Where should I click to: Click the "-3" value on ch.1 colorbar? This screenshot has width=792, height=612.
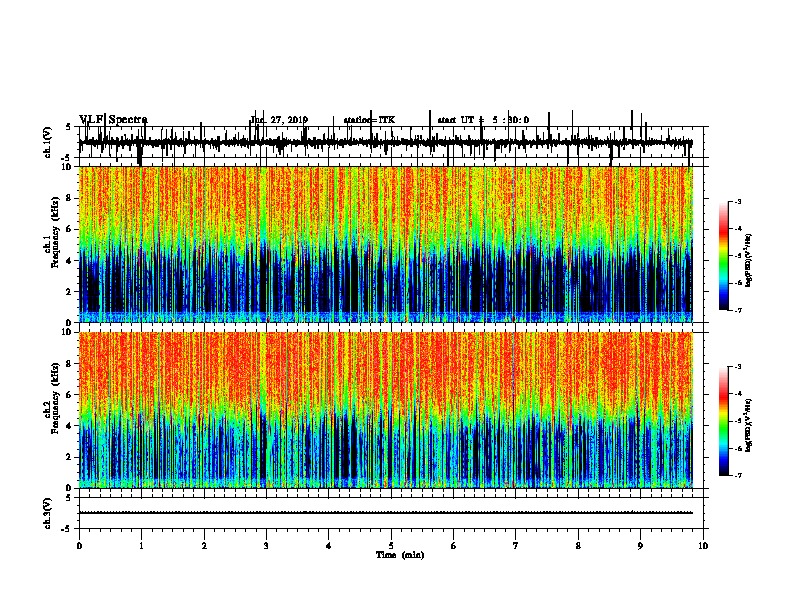click(x=738, y=201)
